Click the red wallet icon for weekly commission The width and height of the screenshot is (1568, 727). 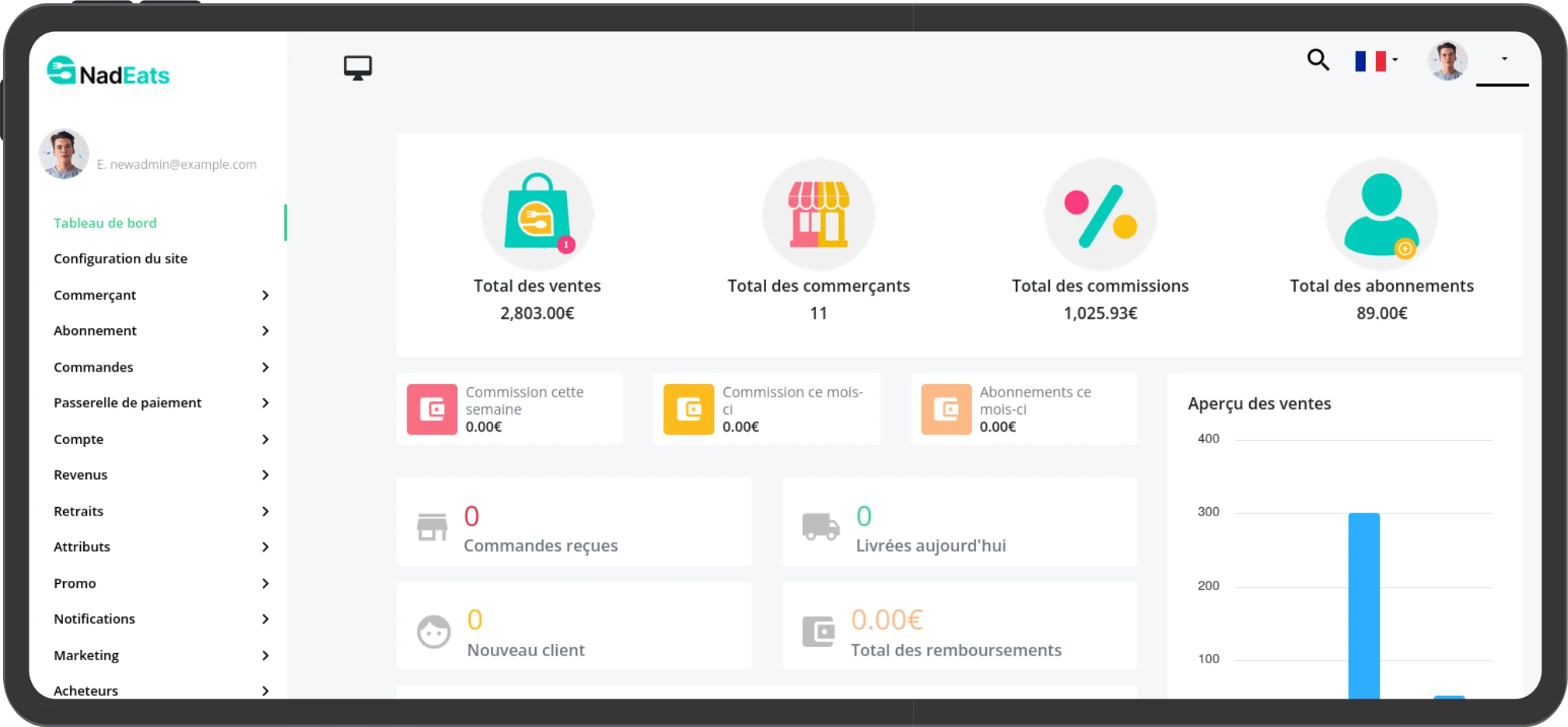pos(432,409)
